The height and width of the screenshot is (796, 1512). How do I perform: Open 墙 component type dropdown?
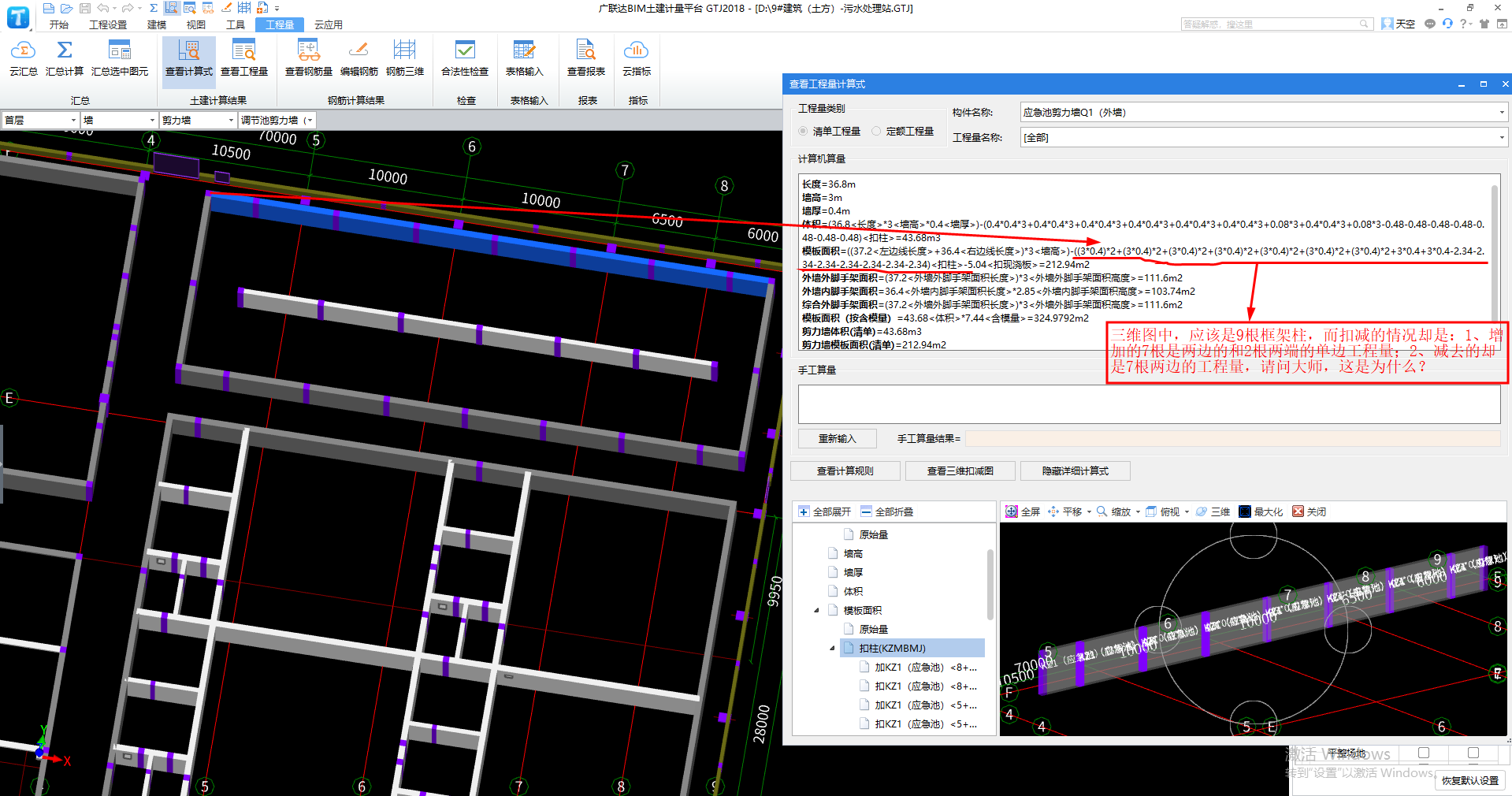point(119,120)
